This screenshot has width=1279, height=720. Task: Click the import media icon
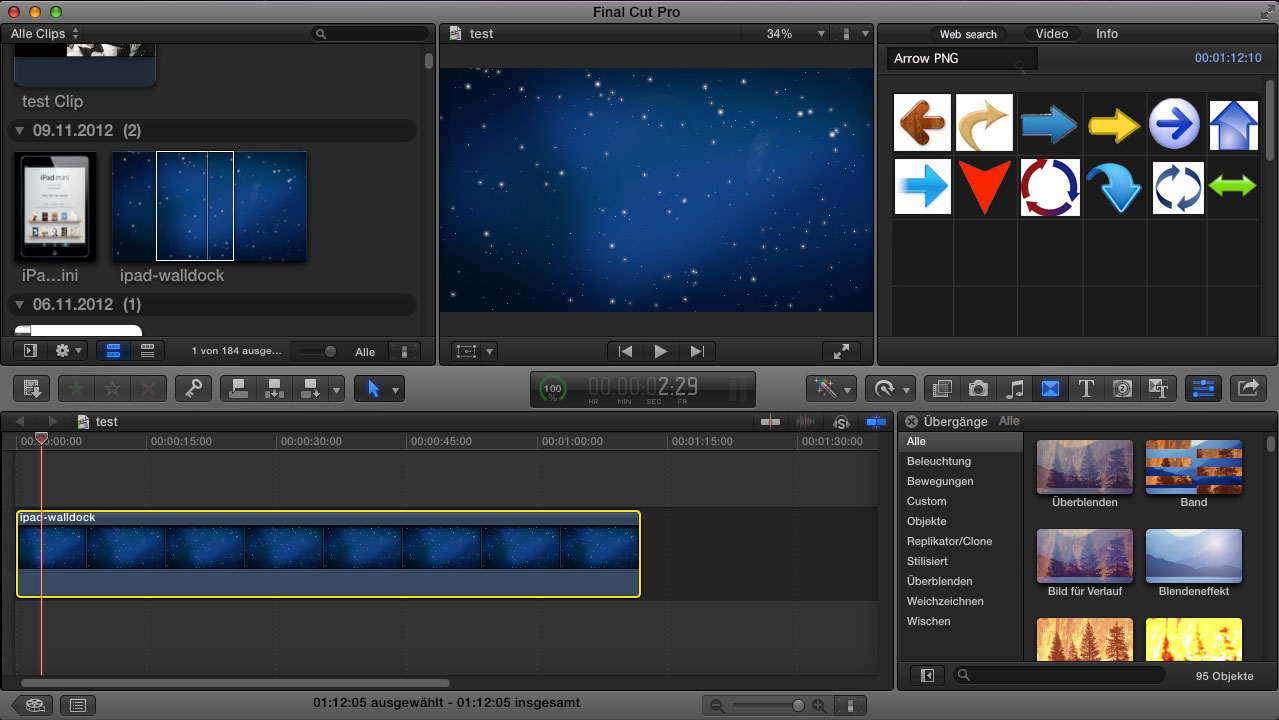tap(30, 389)
